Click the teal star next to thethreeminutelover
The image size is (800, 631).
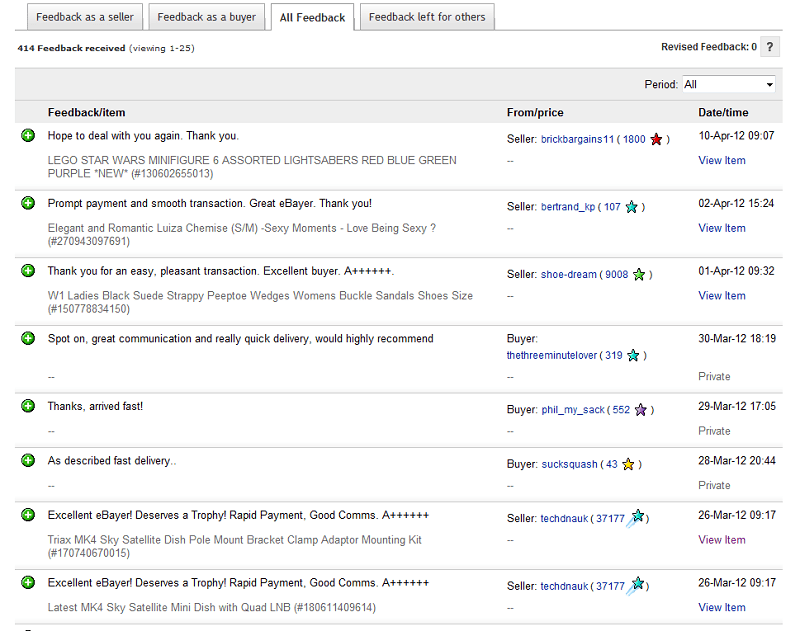point(633,355)
